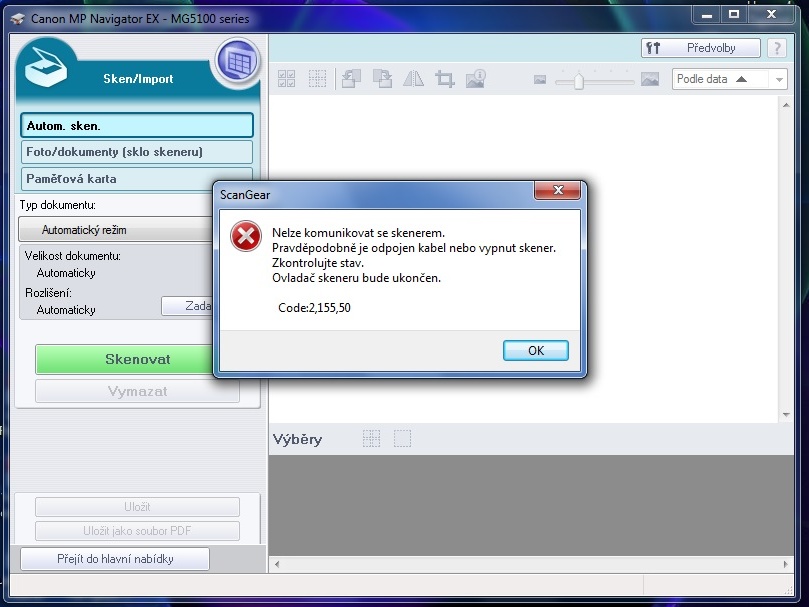Click the horizontal scrollbar left arrow
This screenshot has height=607, width=809.
tap(277, 564)
